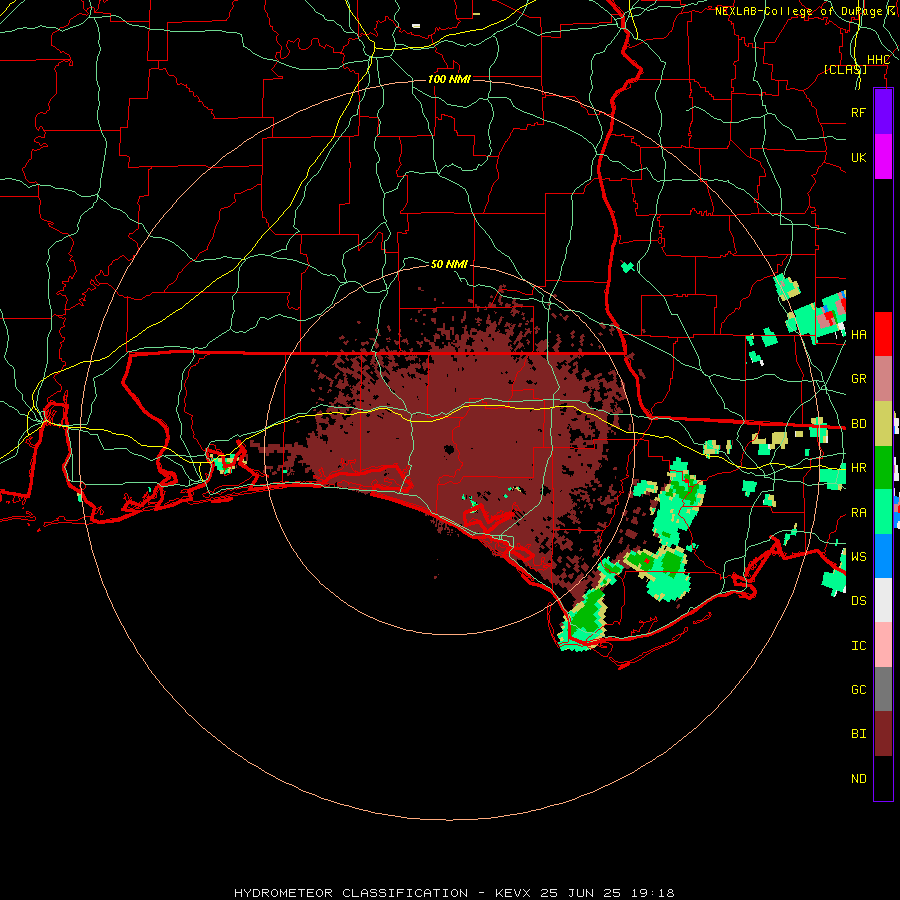The width and height of the screenshot is (900, 900).
Task: Click the RF legend label
Action: point(858,112)
